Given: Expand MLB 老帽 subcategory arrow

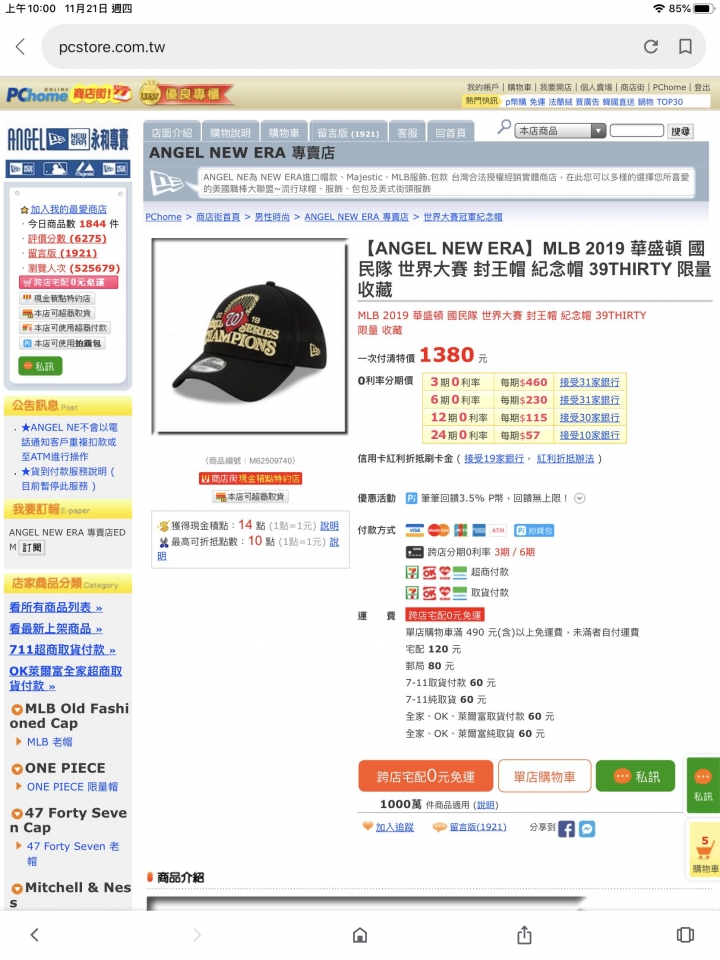Looking at the screenshot, I should click(19, 741).
